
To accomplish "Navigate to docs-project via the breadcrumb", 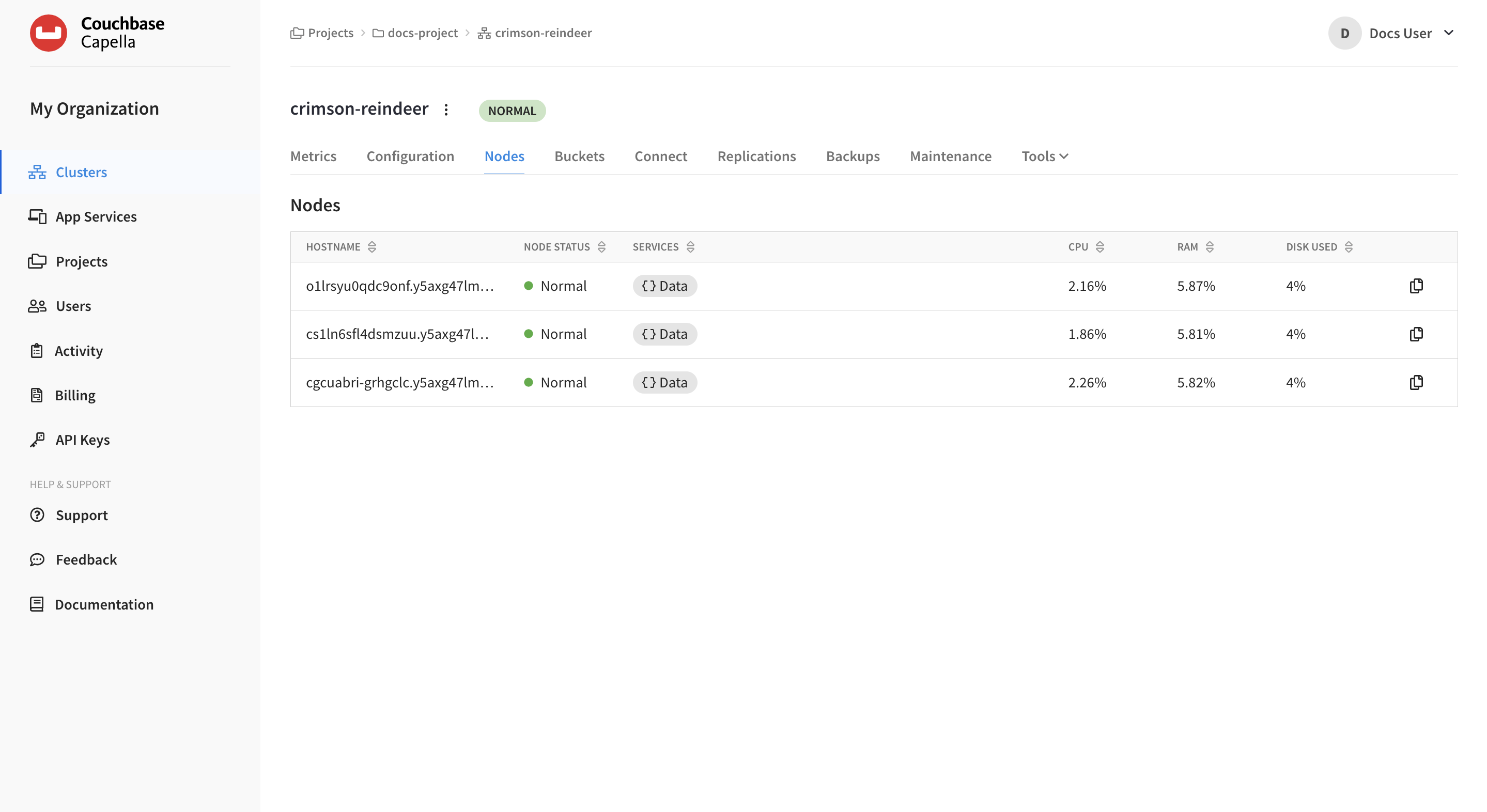I will pyautogui.click(x=423, y=33).
